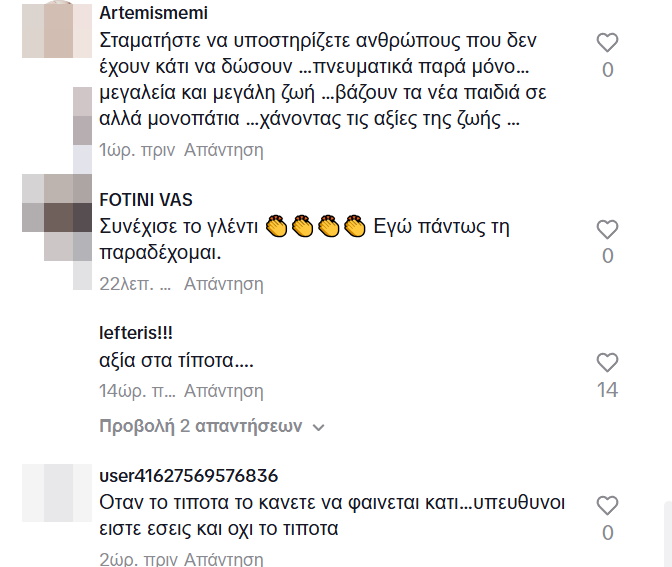Click 1ώρ. πριν timestamp on Artemismemi comment

click(x=137, y=150)
